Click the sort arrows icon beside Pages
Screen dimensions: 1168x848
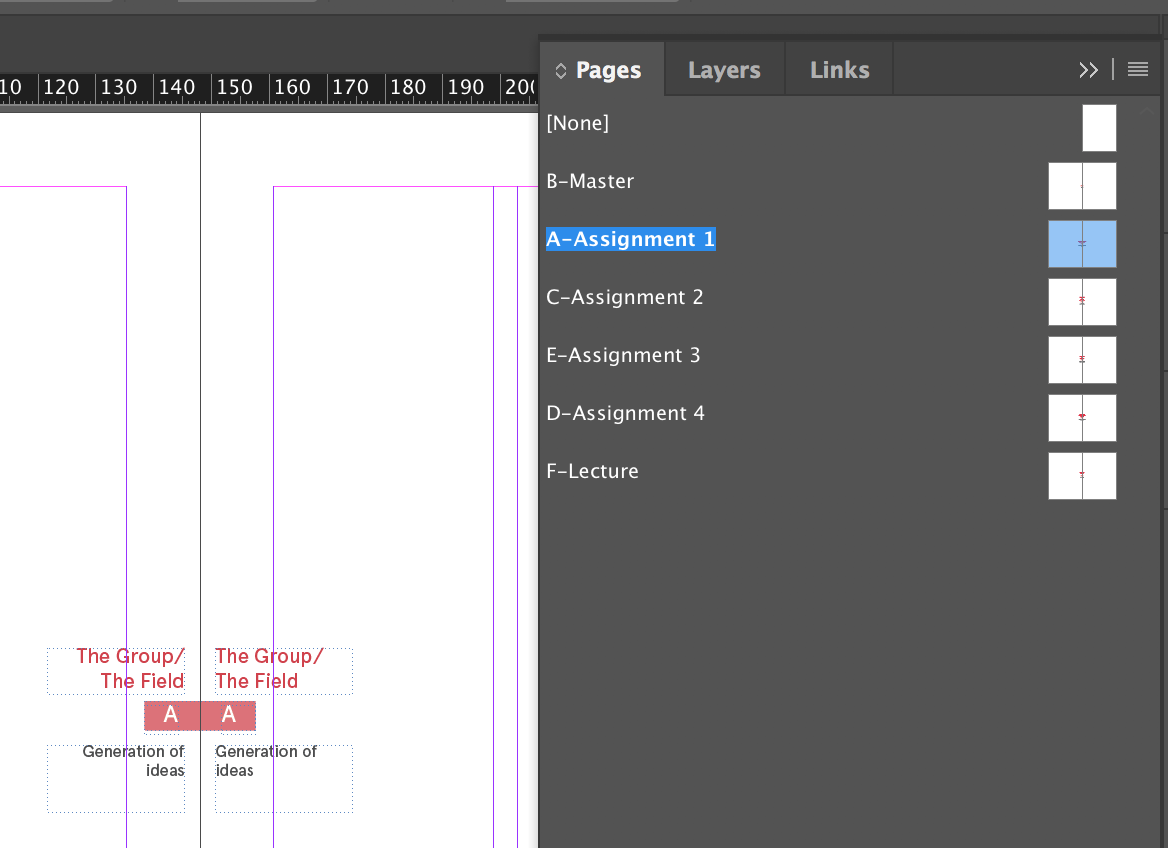click(x=559, y=70)
